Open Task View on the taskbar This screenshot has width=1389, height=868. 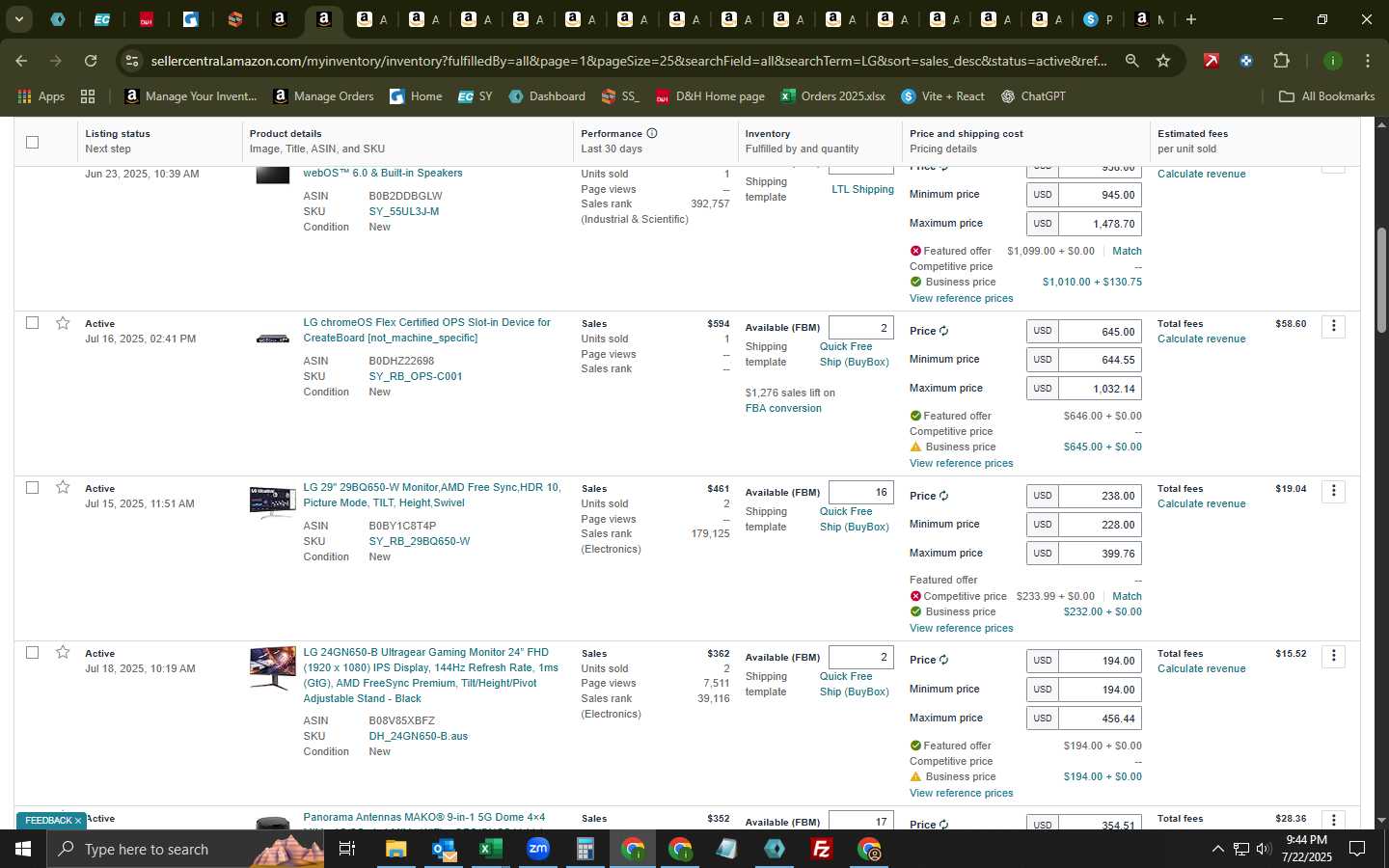coord(347,849)
